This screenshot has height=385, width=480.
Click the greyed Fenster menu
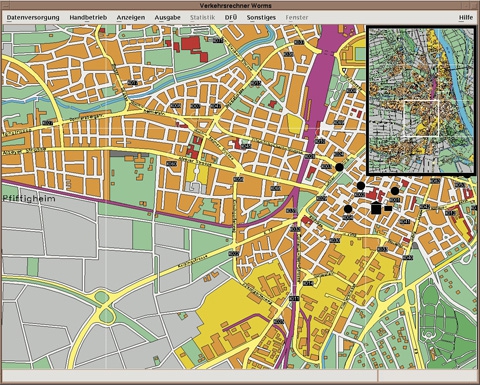[x=297, y=18]
